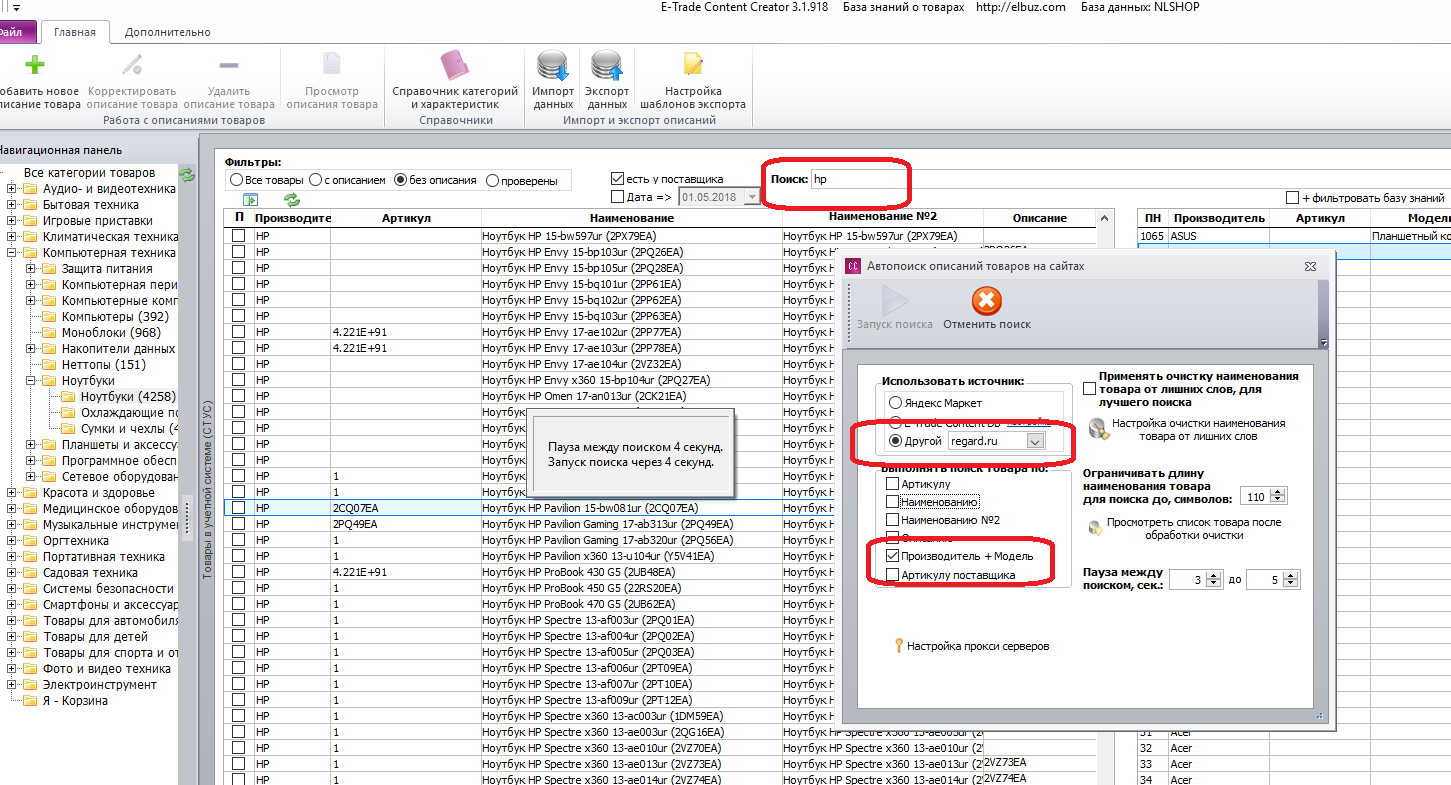Viewport: 1451px width, 785px height.
Task: Decrease the maximum pause seconds spinner
Action: (x=1291, y=583)
